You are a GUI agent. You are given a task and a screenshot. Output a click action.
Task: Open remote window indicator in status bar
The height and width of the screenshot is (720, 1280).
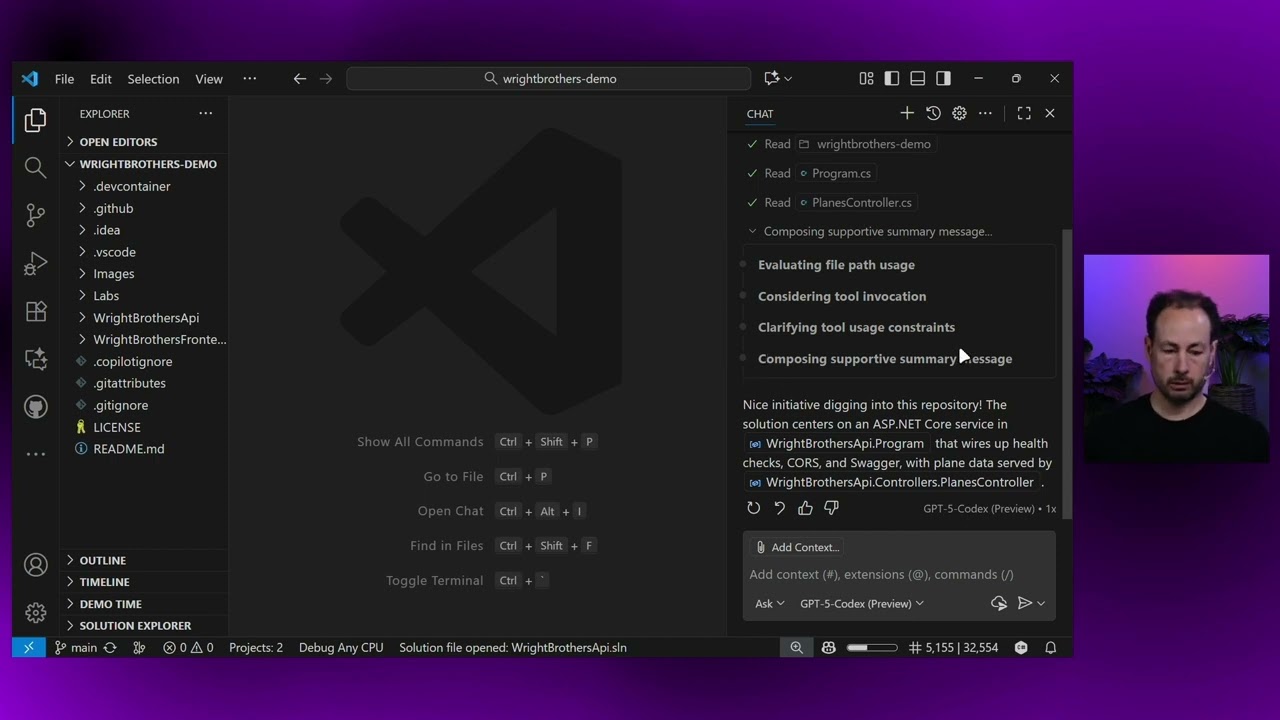click(28, 647)
